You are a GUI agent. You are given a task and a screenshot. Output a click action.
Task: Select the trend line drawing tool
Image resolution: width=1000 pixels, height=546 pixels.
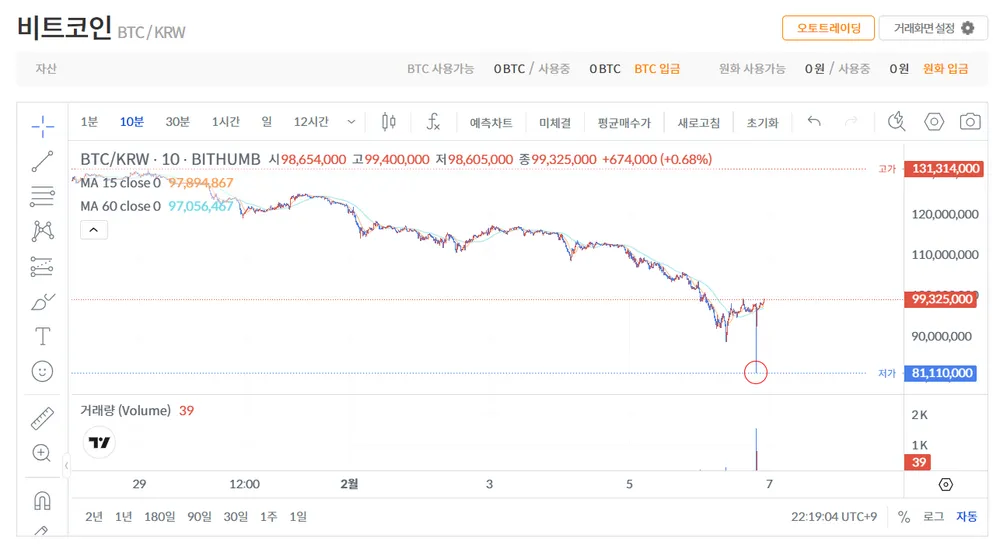point(42,161)
